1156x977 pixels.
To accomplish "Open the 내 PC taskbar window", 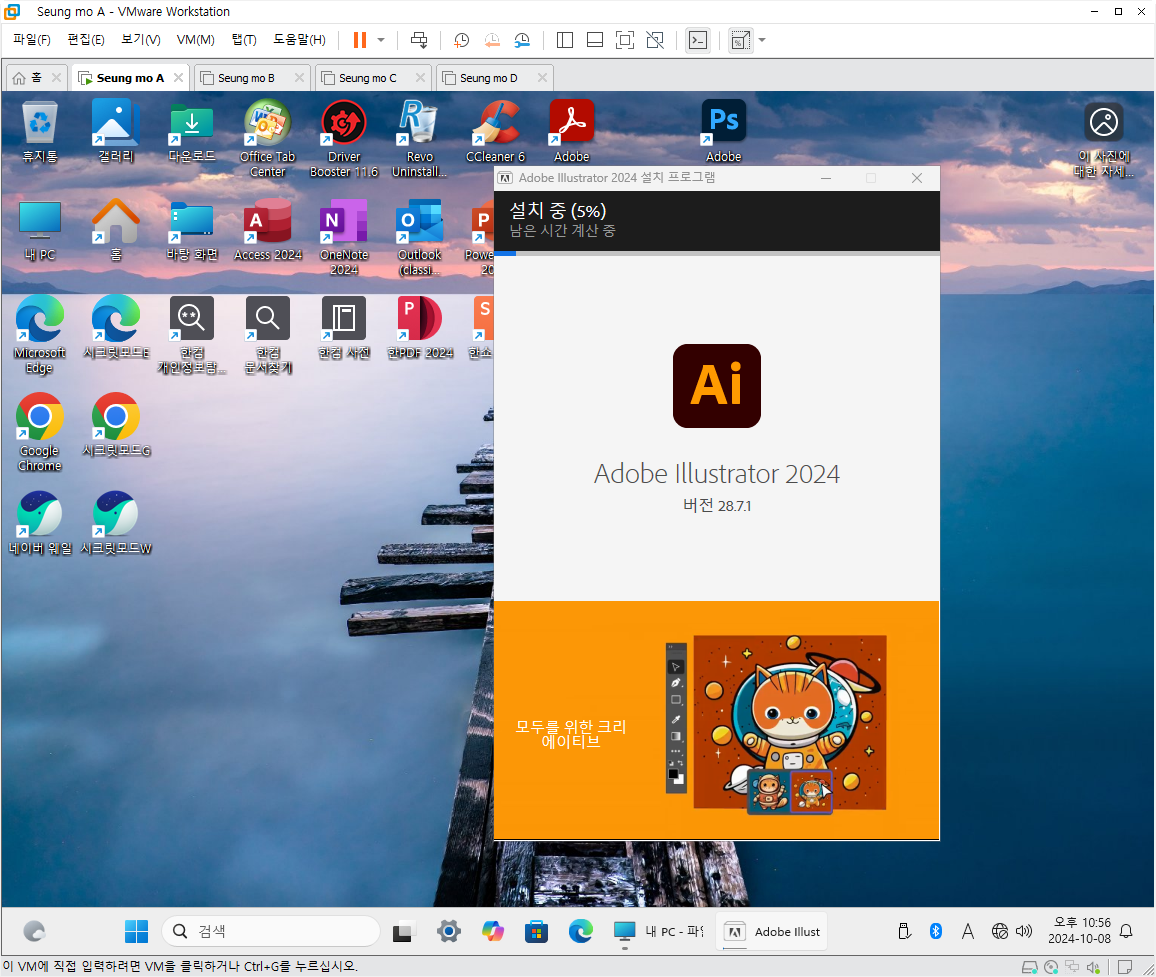I will pos(658,931).
